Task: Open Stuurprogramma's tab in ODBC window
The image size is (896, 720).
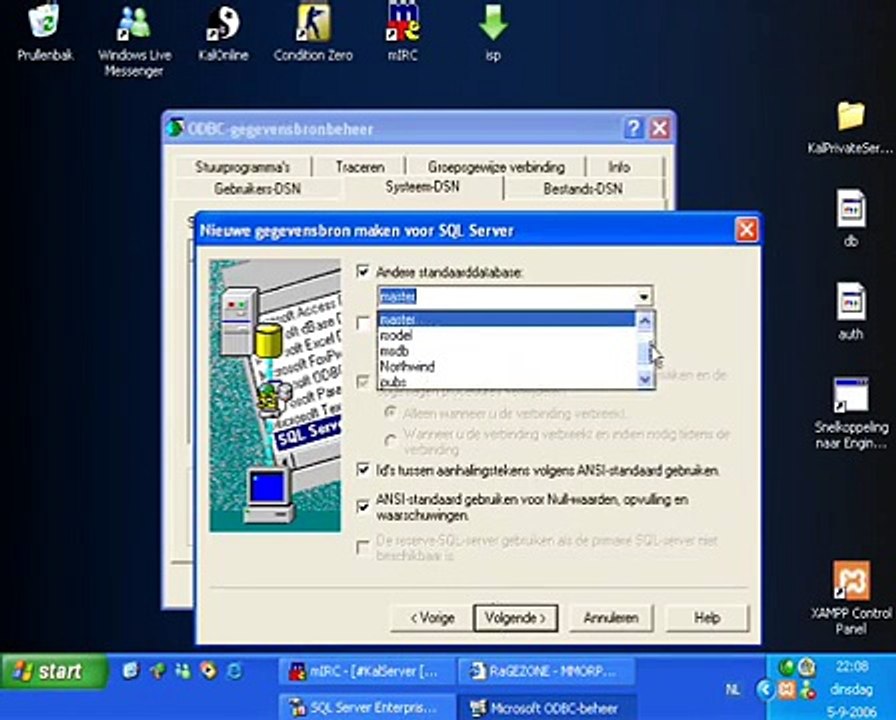Action: coord(242,167)
